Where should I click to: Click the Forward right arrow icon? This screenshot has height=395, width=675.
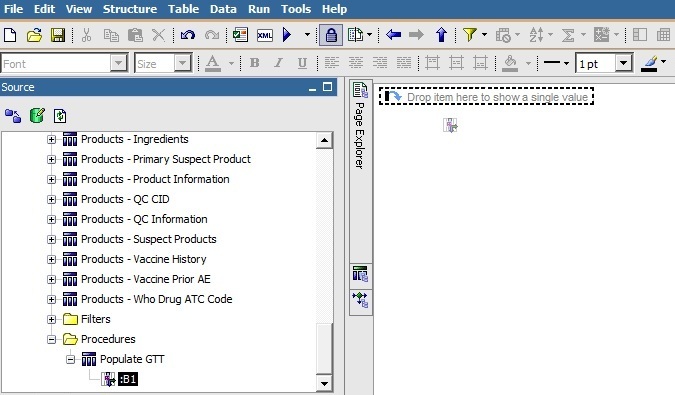click(416, 35)
